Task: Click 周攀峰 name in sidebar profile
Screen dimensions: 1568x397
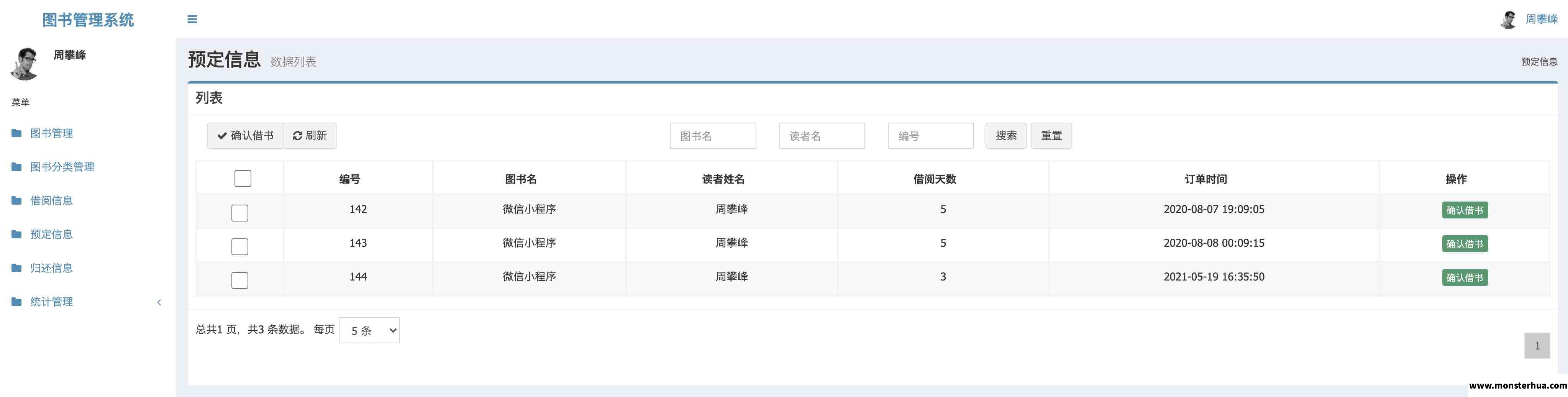Action: [x=69, y=55]
